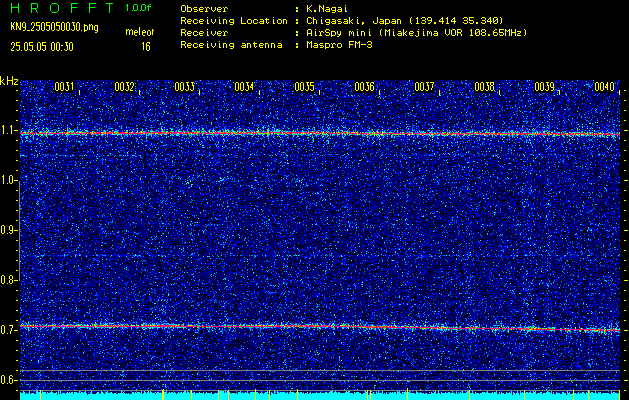Viewport: 629px width, 400px height.
Task: Click the date stamp 25.05.05 00:30
Action: point(42,47)
